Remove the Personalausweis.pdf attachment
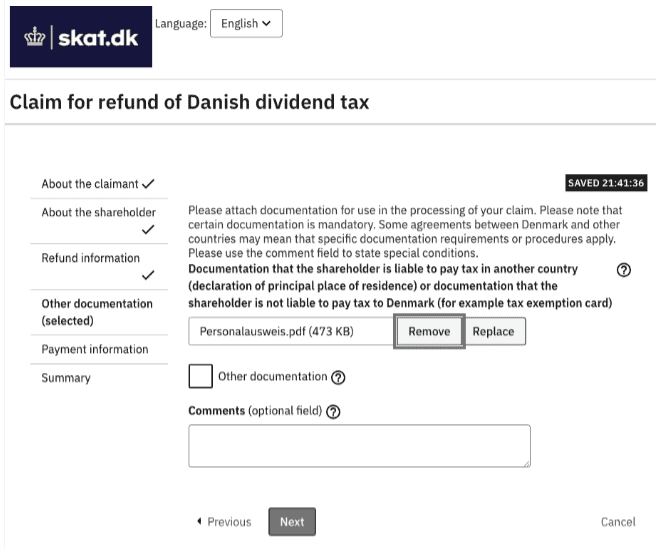The height and width of the screenshot is (549, 656). 429,331
